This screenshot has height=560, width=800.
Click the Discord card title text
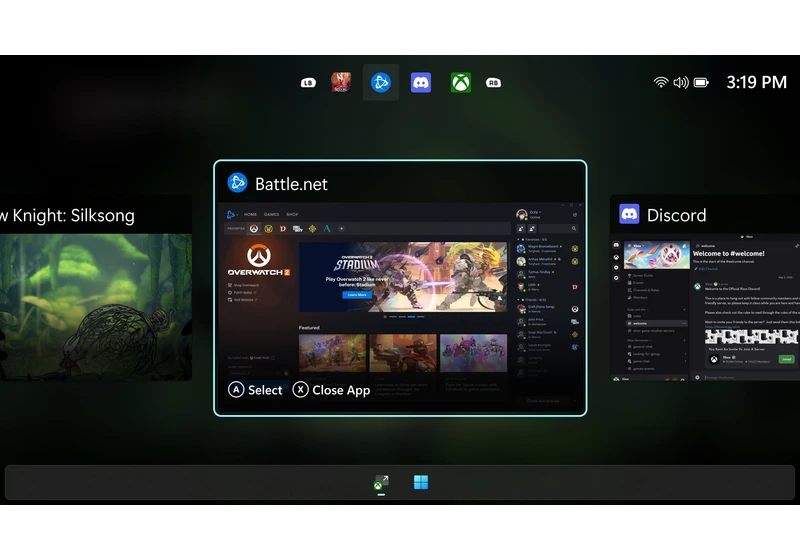677,215
